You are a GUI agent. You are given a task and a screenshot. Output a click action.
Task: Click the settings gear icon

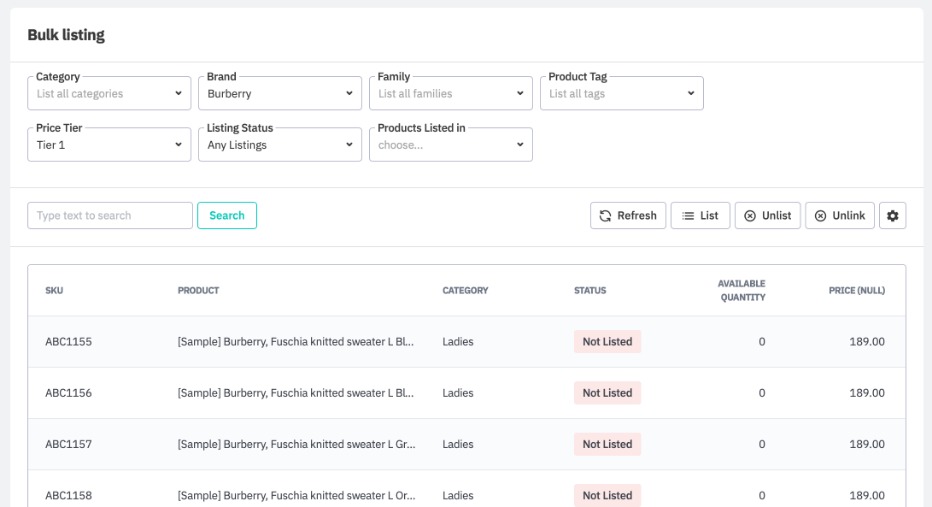(x=892, y=216)
